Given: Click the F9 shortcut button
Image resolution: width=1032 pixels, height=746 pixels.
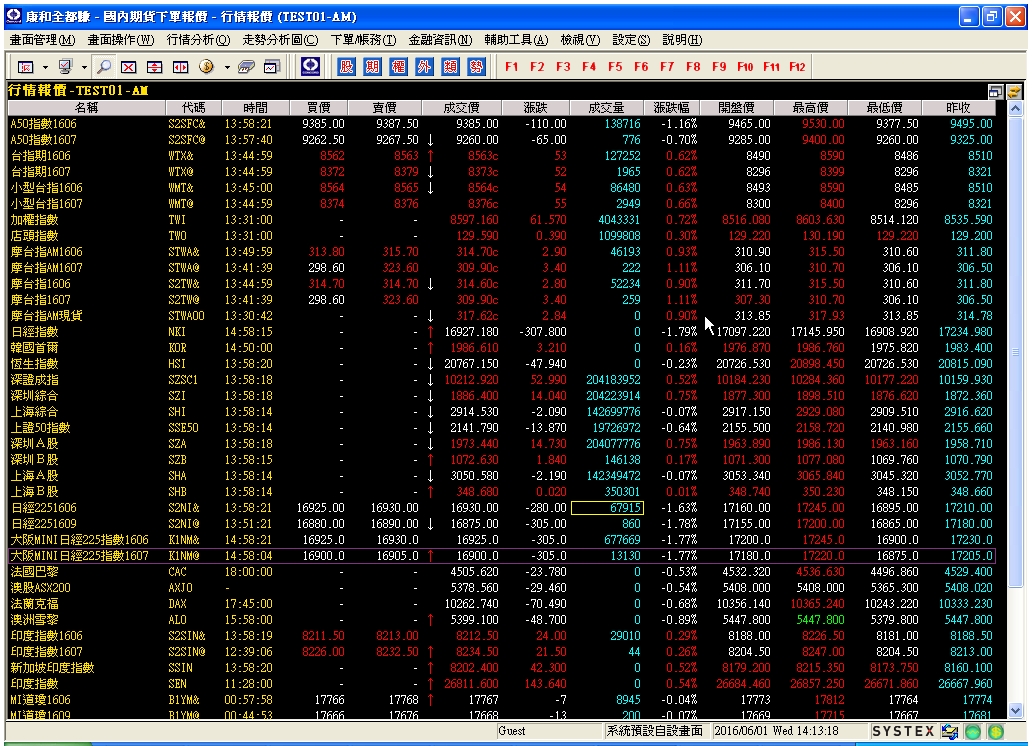Looking at the screenshot, I should [x=719, y=67].
